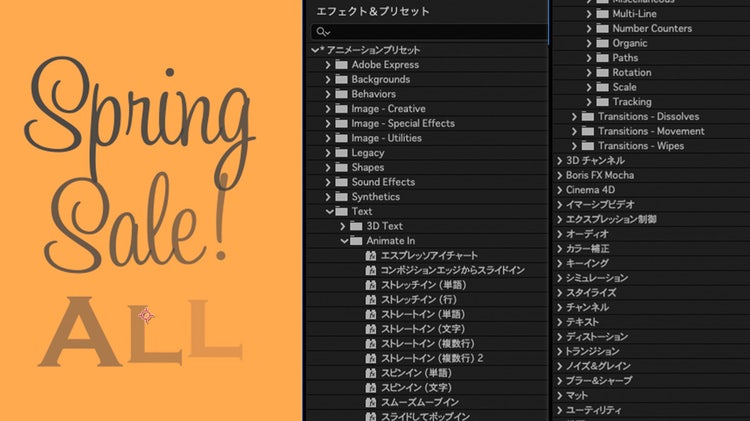Image resolution: width=750 pixels, height=421 pixels.
Task: Click the Paths folder icon
Action: pyautogui.click(x=602, y=58)
